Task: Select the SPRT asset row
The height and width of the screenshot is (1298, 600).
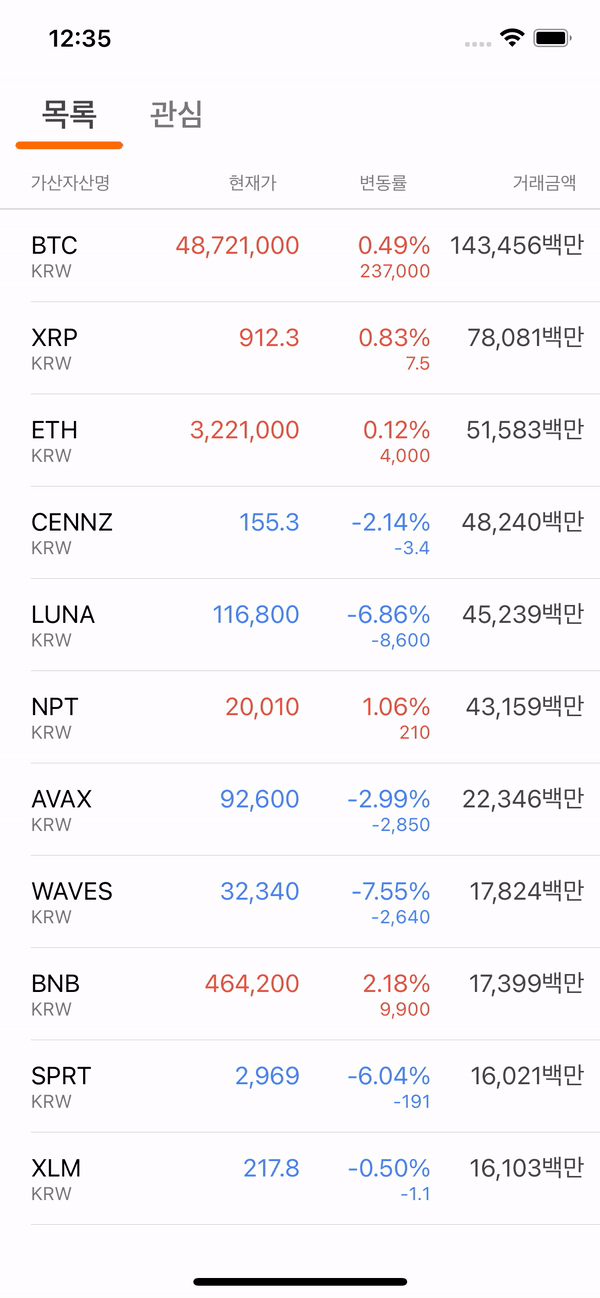Action: tap(300, 1086)
